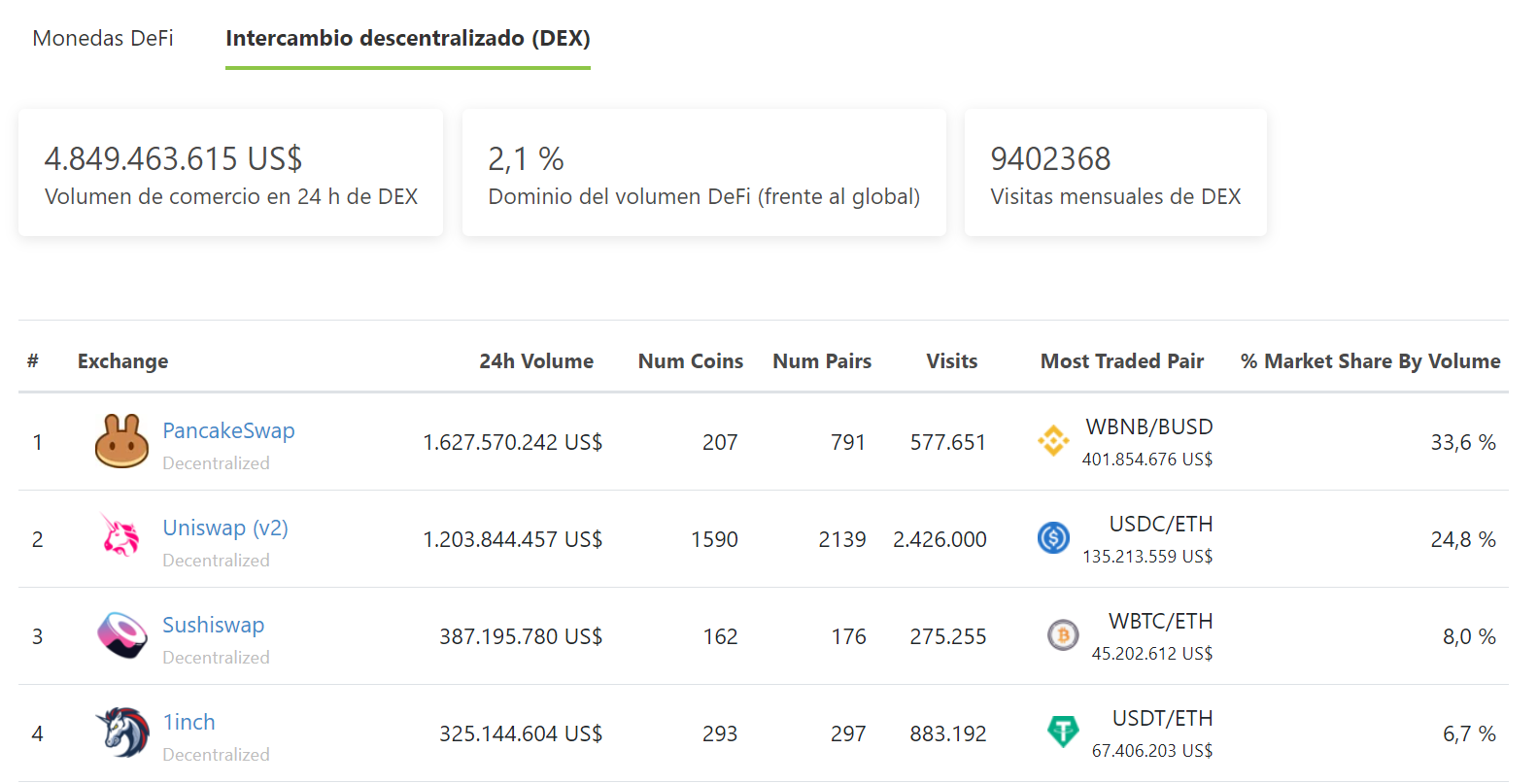Click the 135.213.559 US$ pair volume
Viewport: 1538px width, 784px height.
(1147, 557)
